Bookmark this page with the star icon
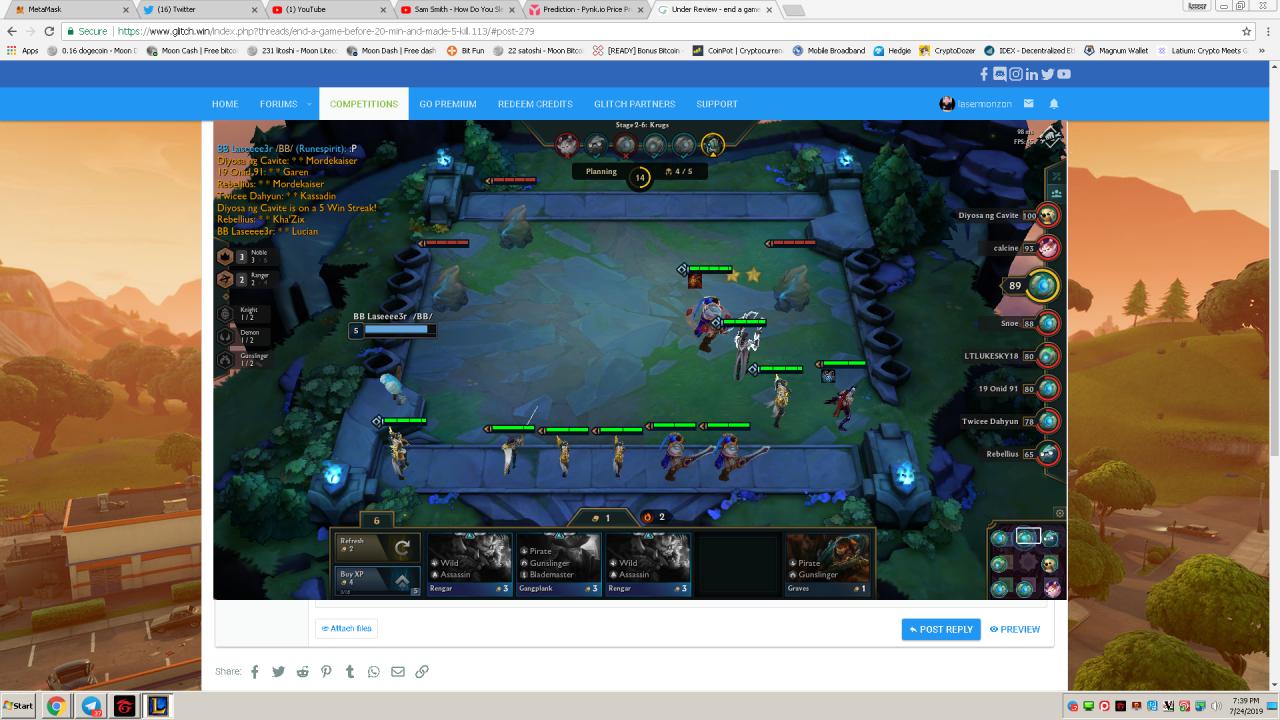Screen dimensions: 1280x720 1246,31
